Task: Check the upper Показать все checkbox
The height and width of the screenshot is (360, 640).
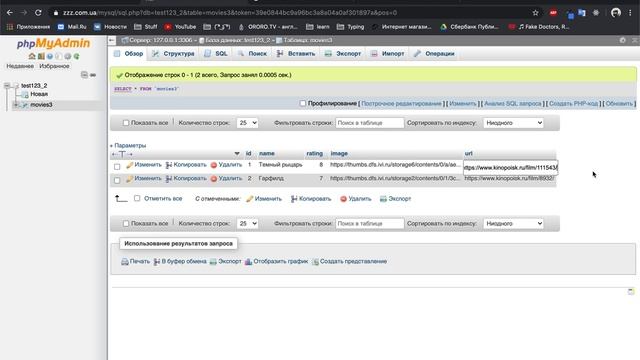Action: point(126,123)
